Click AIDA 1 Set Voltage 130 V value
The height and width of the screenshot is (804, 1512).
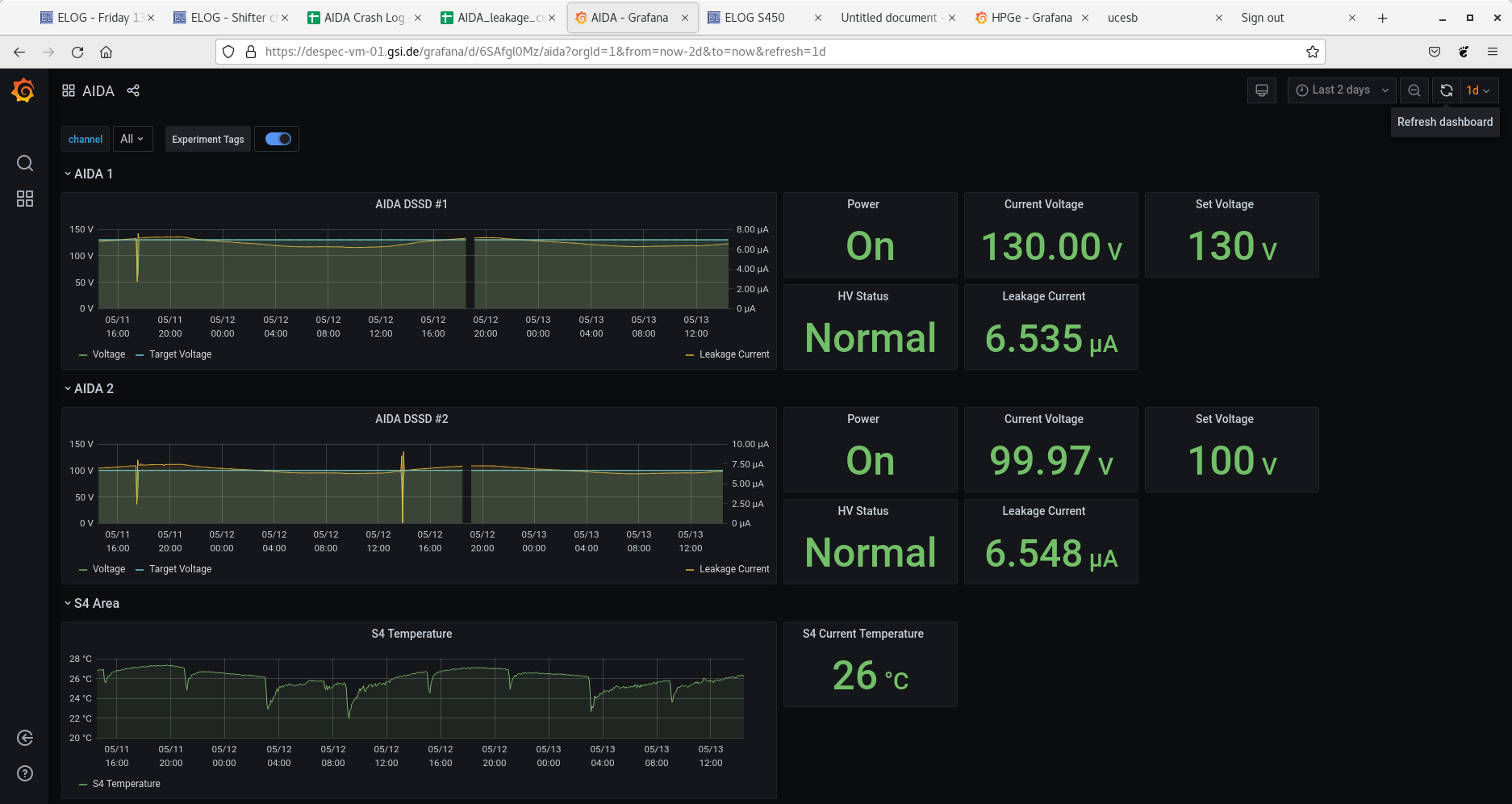(1232, 246)
